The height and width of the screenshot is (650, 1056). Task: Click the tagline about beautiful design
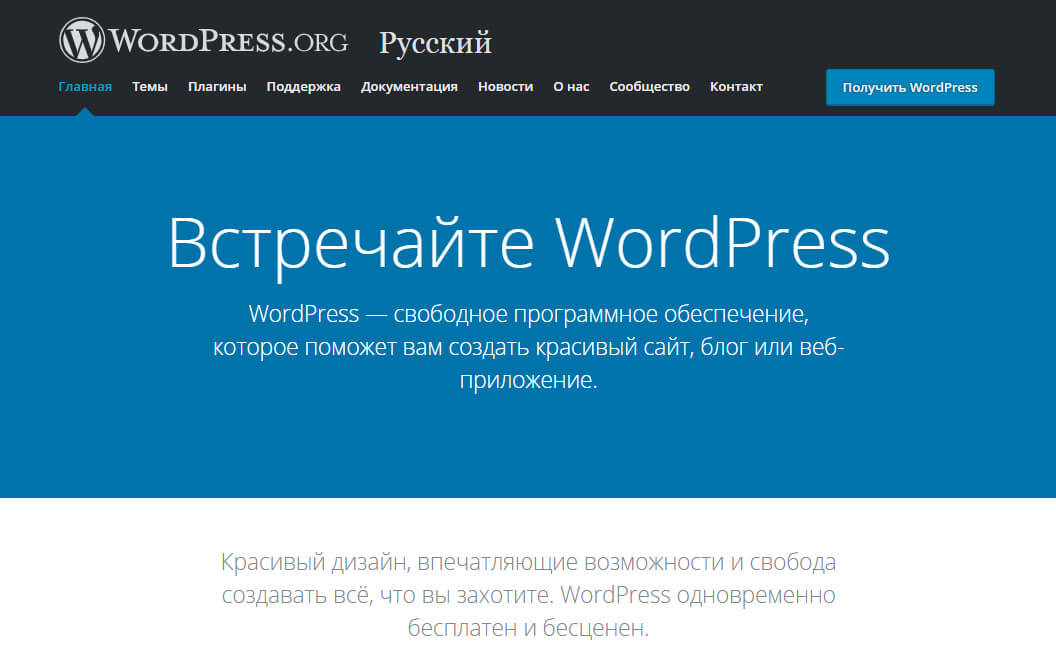tap(528, 594)
